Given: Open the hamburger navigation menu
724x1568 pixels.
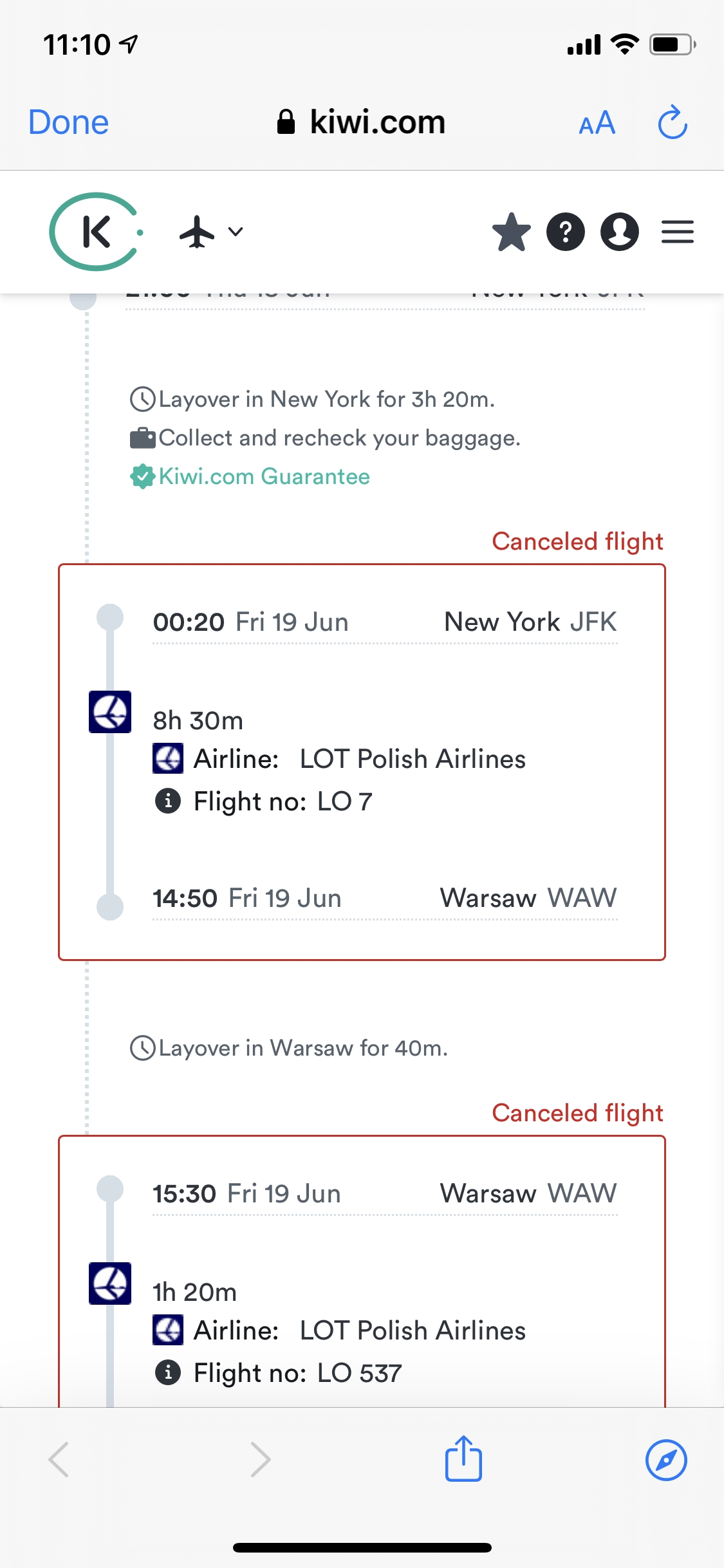Looking at the screenshot, I should [677, 232].
